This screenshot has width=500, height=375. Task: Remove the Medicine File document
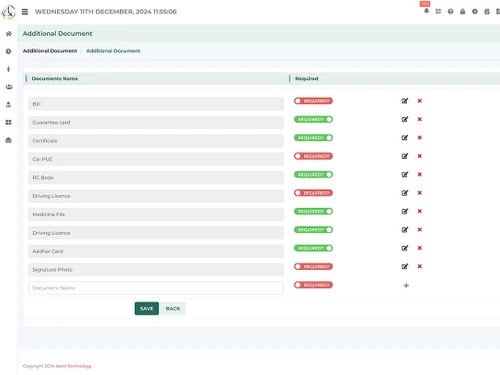coord(420,211)
